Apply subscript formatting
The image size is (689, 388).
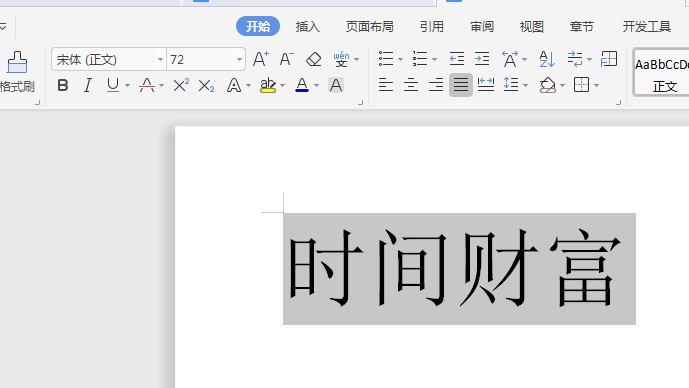[x=206, y=85]
